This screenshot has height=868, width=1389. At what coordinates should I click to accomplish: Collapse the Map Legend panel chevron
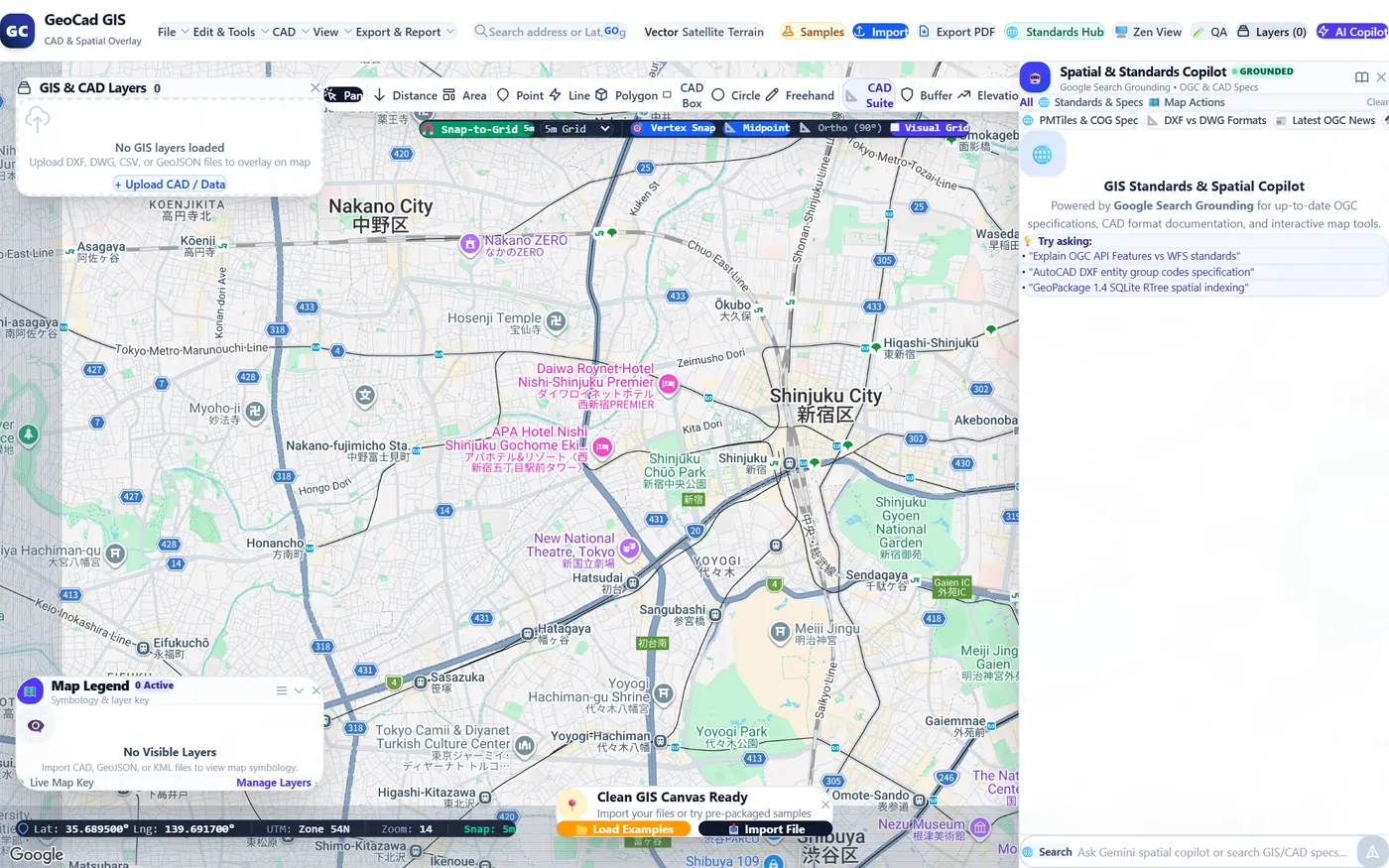299,690
